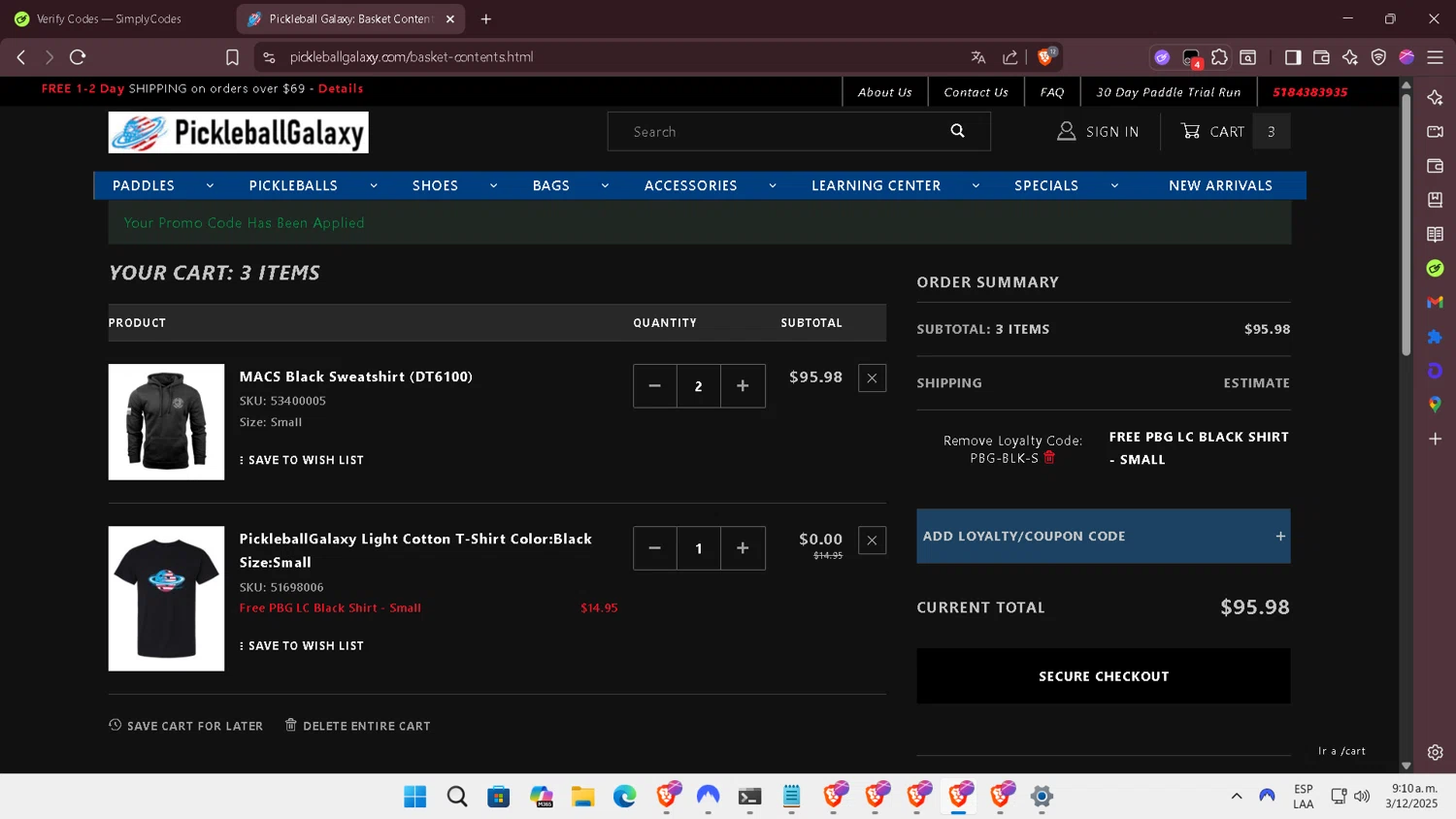Decrease T-Shirt quantity with minus
This screenshot has width=1456, height=819.
(x=655, y=548)
